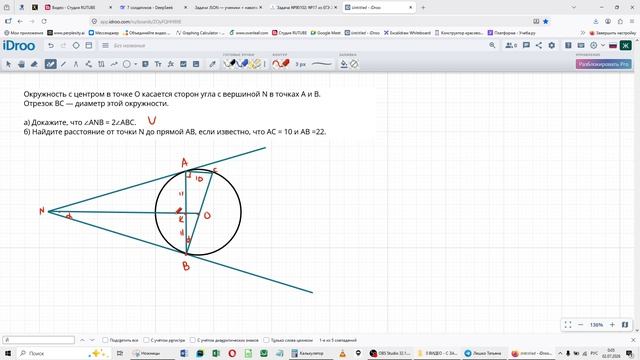The width and height of the screenshot is (640, 360).
Task: Undo the last action
Action: (x=51, y=45)
